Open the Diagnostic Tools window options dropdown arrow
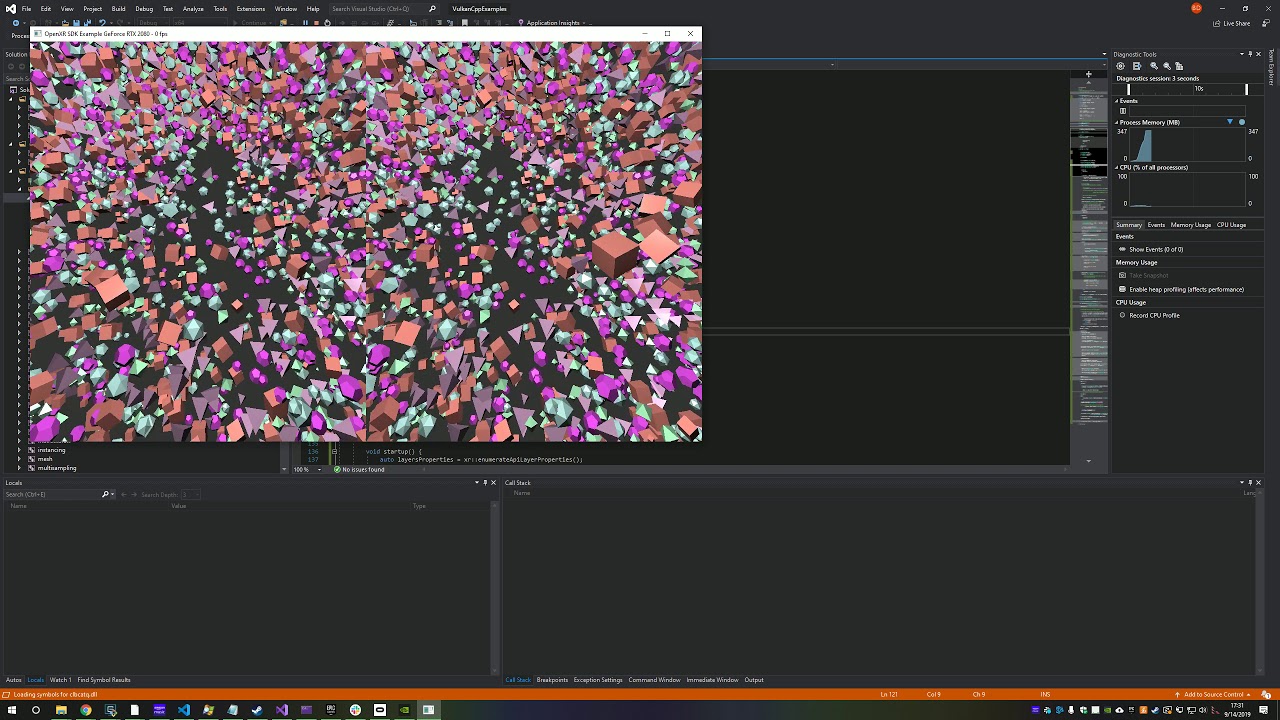This screenshot has width=1280, height=720. 1242,54
